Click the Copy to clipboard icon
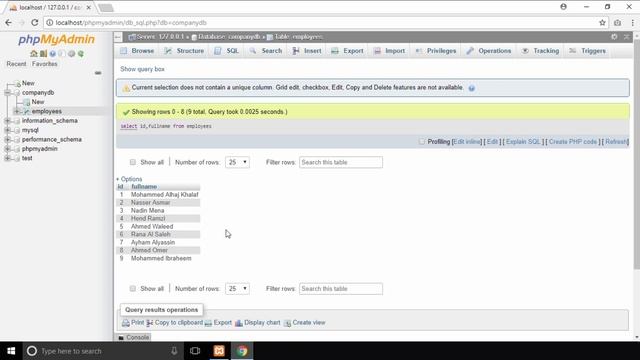This screenshot has height=360, width=640. tap(150, 323)
